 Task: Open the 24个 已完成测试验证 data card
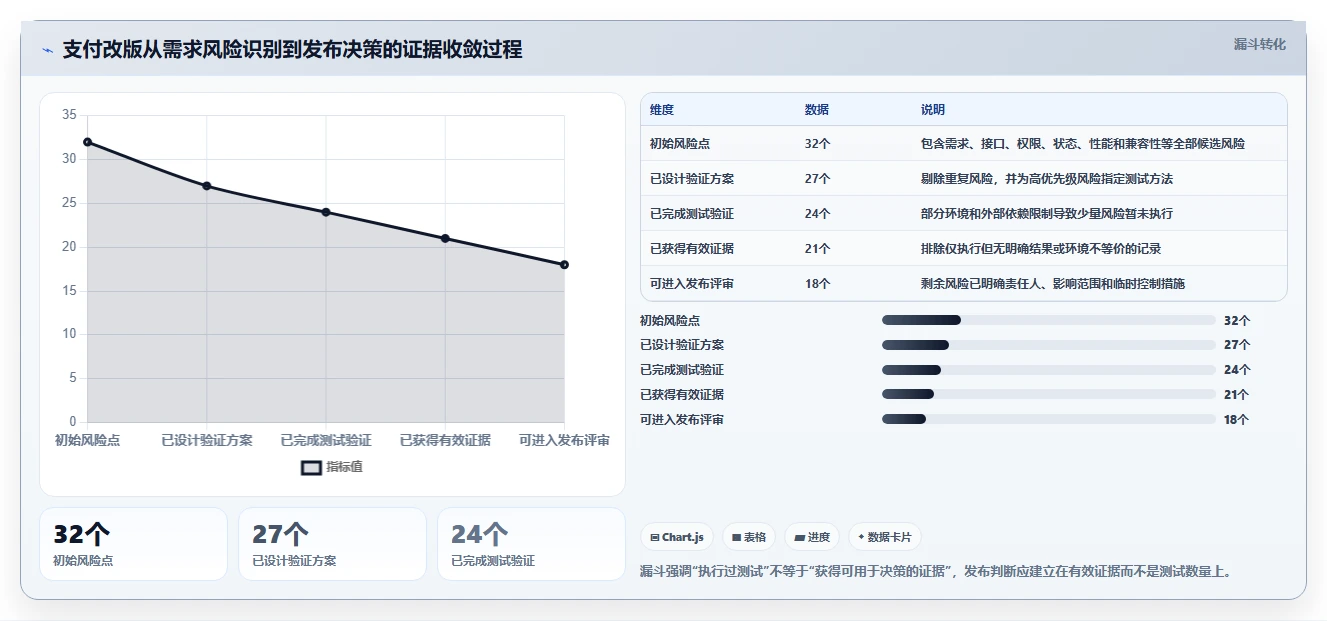tap(531, 544)
